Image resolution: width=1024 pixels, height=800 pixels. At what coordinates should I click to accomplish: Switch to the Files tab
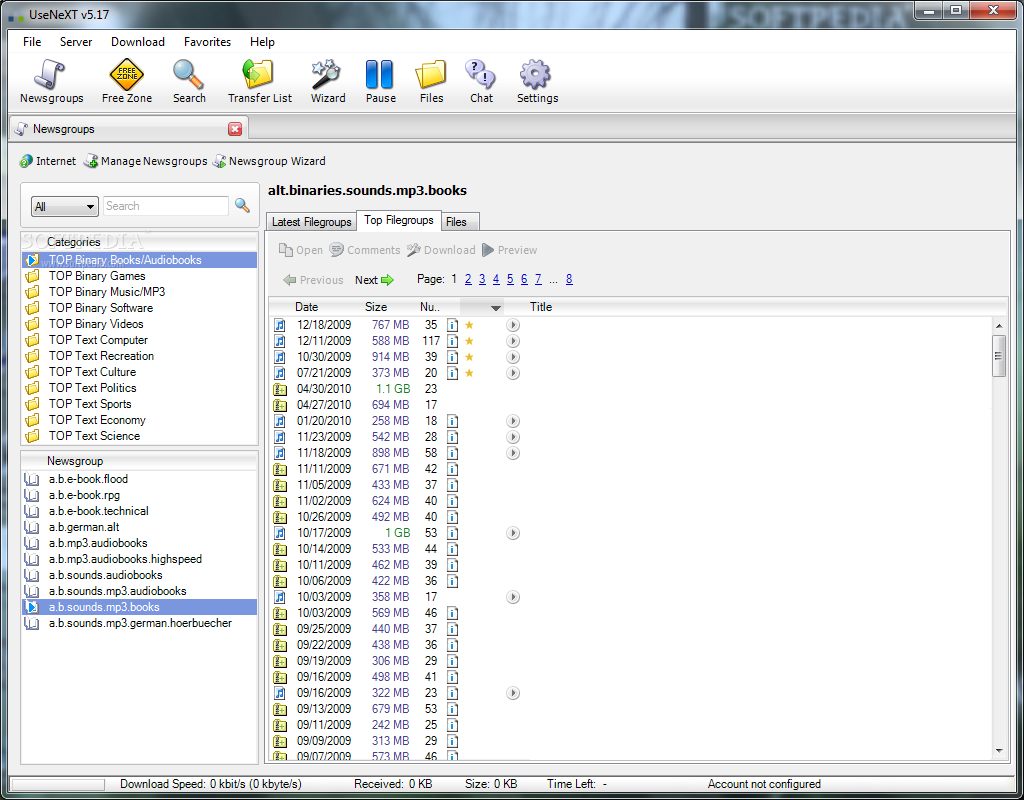tap(460, 221)
